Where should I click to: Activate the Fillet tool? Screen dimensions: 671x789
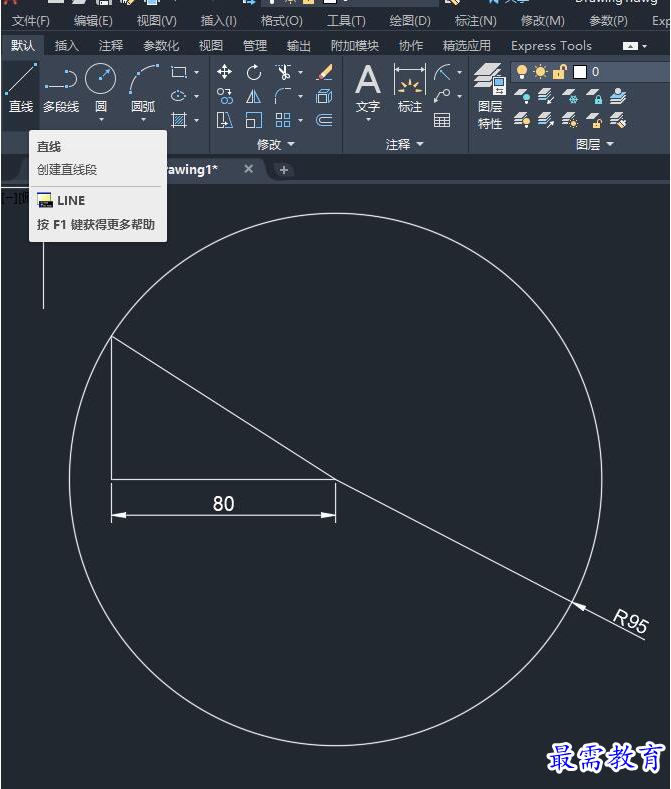283,96
